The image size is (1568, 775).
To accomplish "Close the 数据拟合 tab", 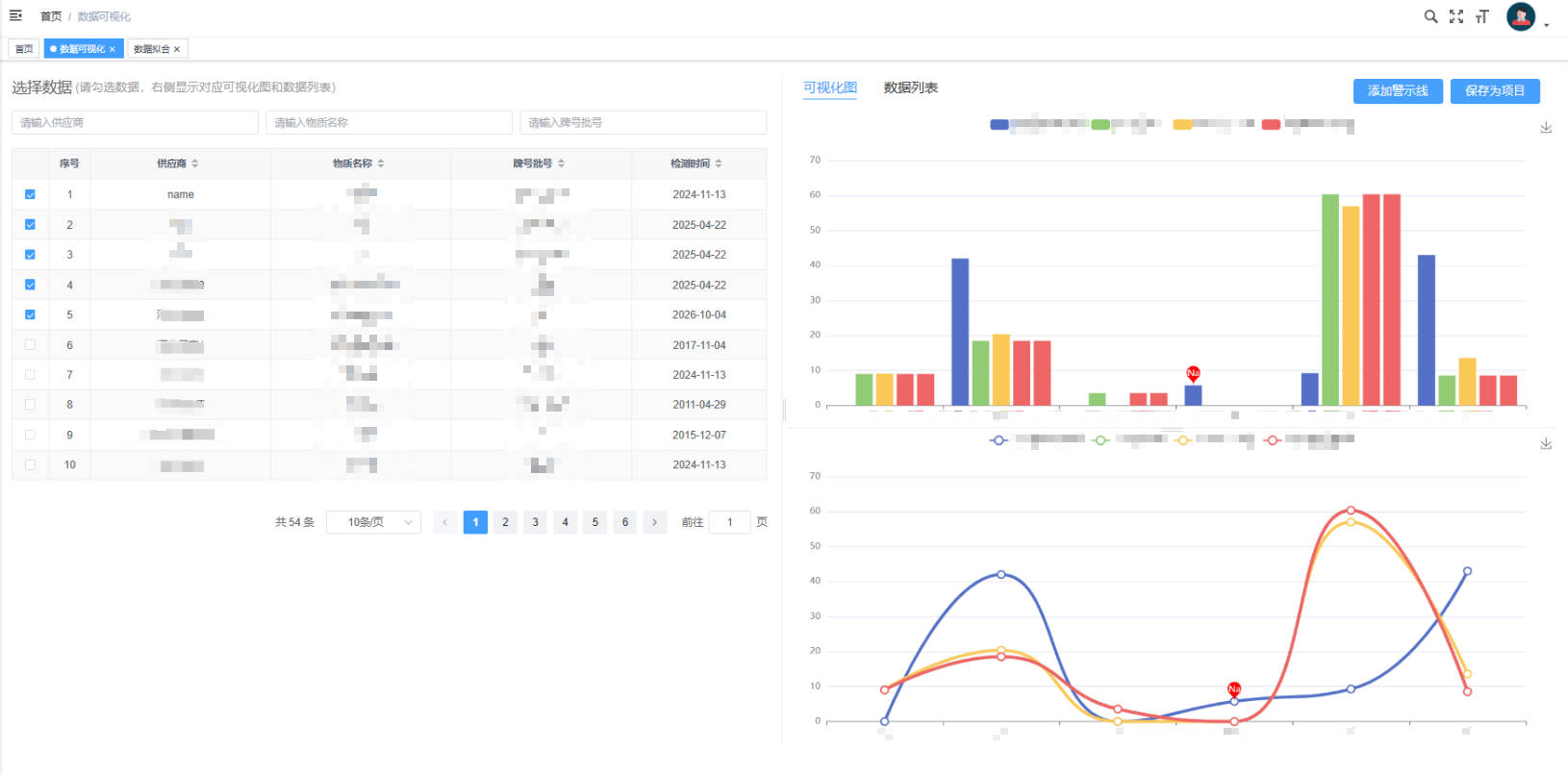I will tap(177, 49).
